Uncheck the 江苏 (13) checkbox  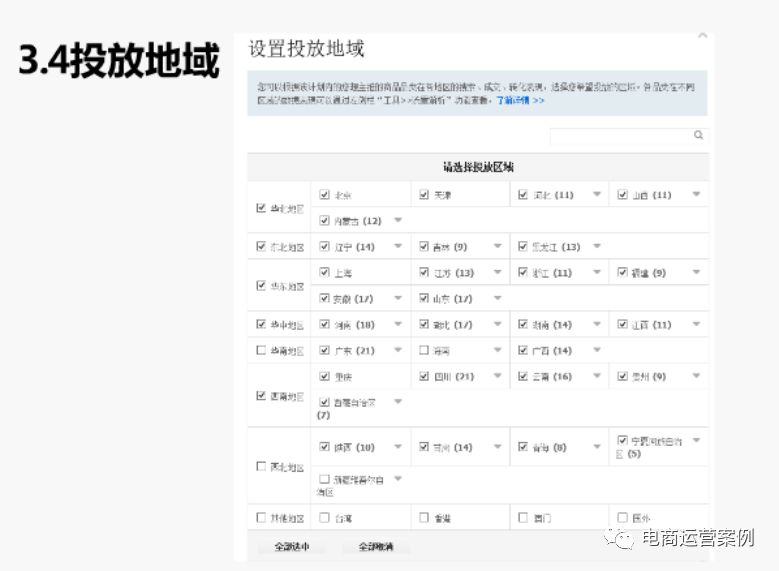point(424,272)
